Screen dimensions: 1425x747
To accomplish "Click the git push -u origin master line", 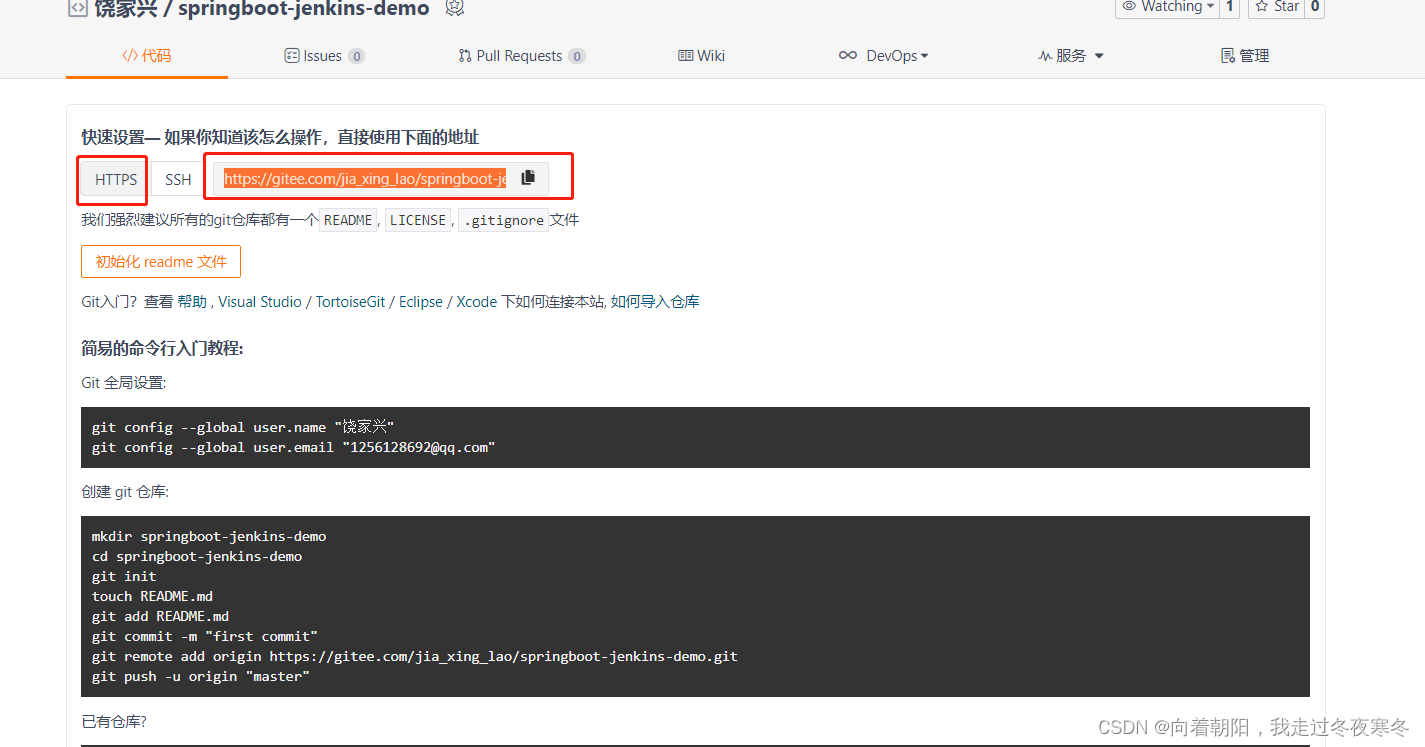I will [x=201, y=676].
